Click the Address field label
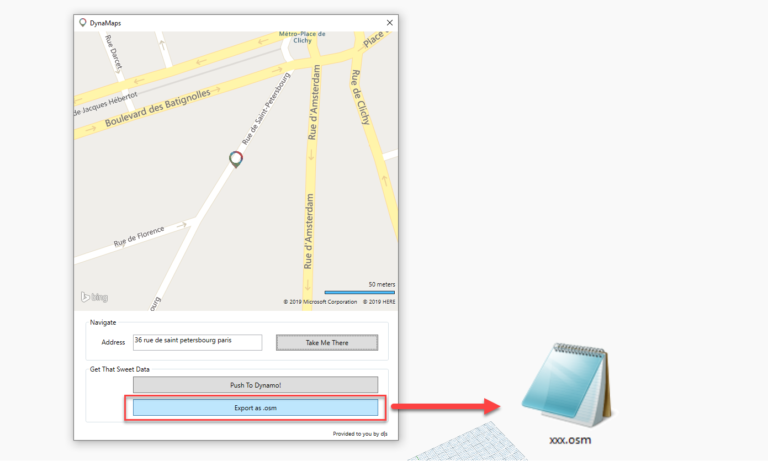 [x=113, y=342]
